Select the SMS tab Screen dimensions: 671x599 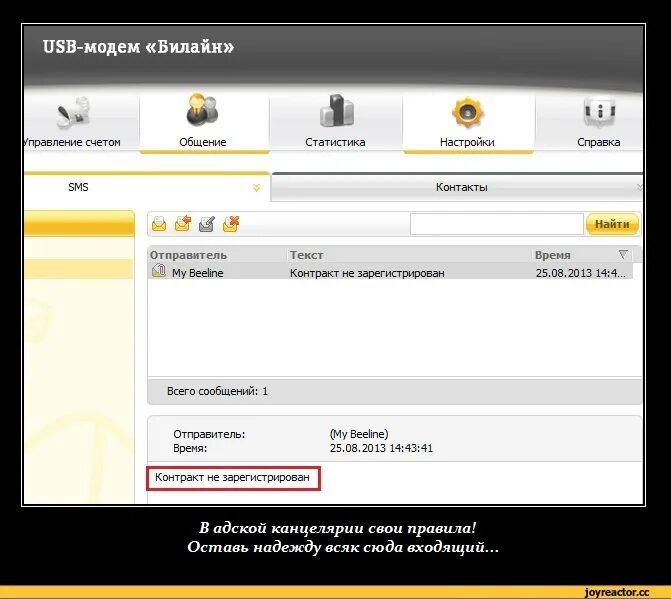coord(147,187)
